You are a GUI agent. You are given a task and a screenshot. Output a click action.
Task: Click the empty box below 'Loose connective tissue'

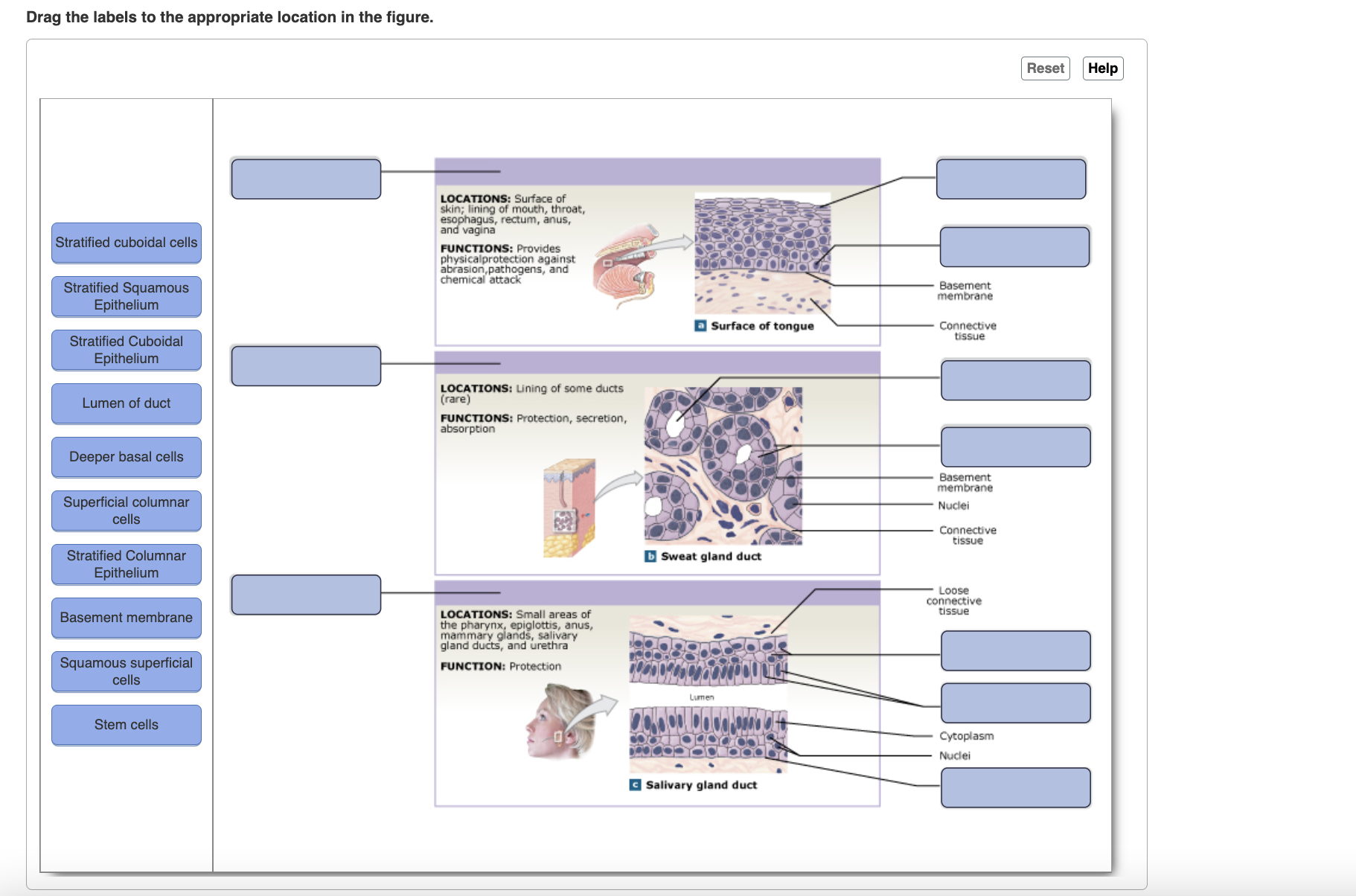click(x=1016, y=650)
